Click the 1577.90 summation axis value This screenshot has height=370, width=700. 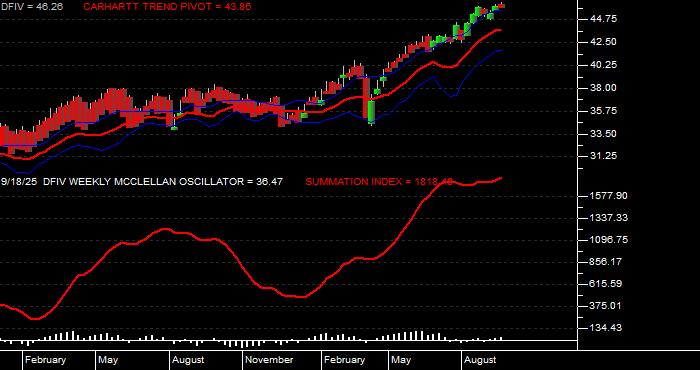(x=608, y=195)
